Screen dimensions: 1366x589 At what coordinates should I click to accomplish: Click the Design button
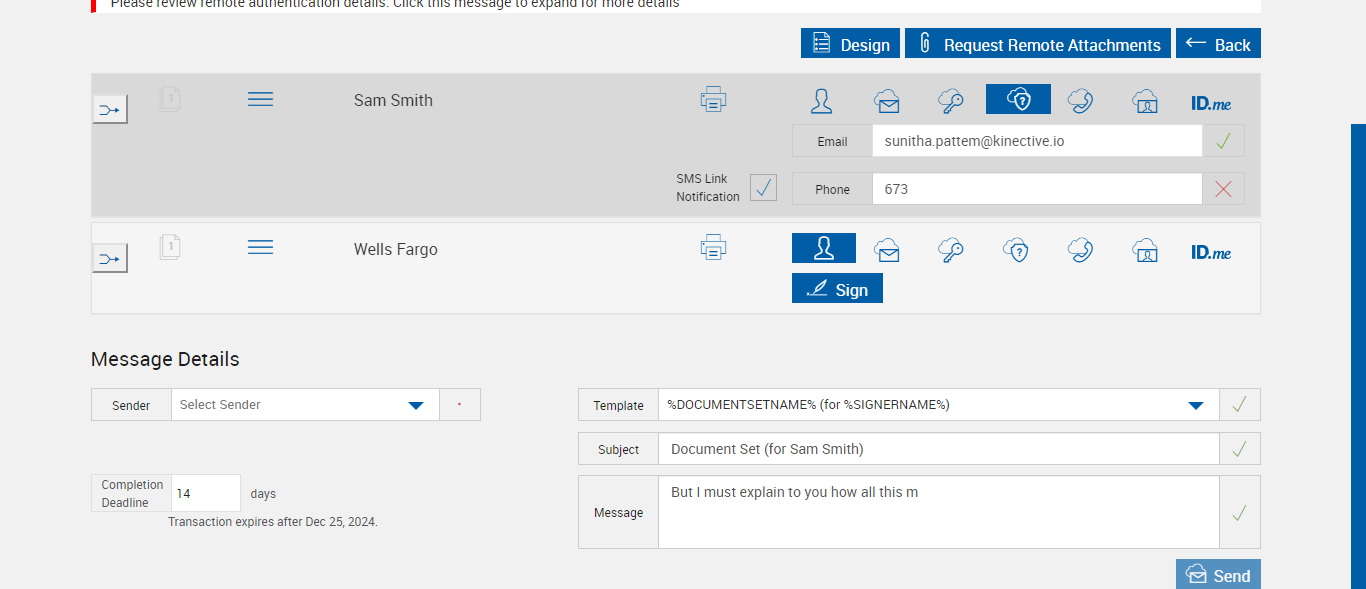850,44
